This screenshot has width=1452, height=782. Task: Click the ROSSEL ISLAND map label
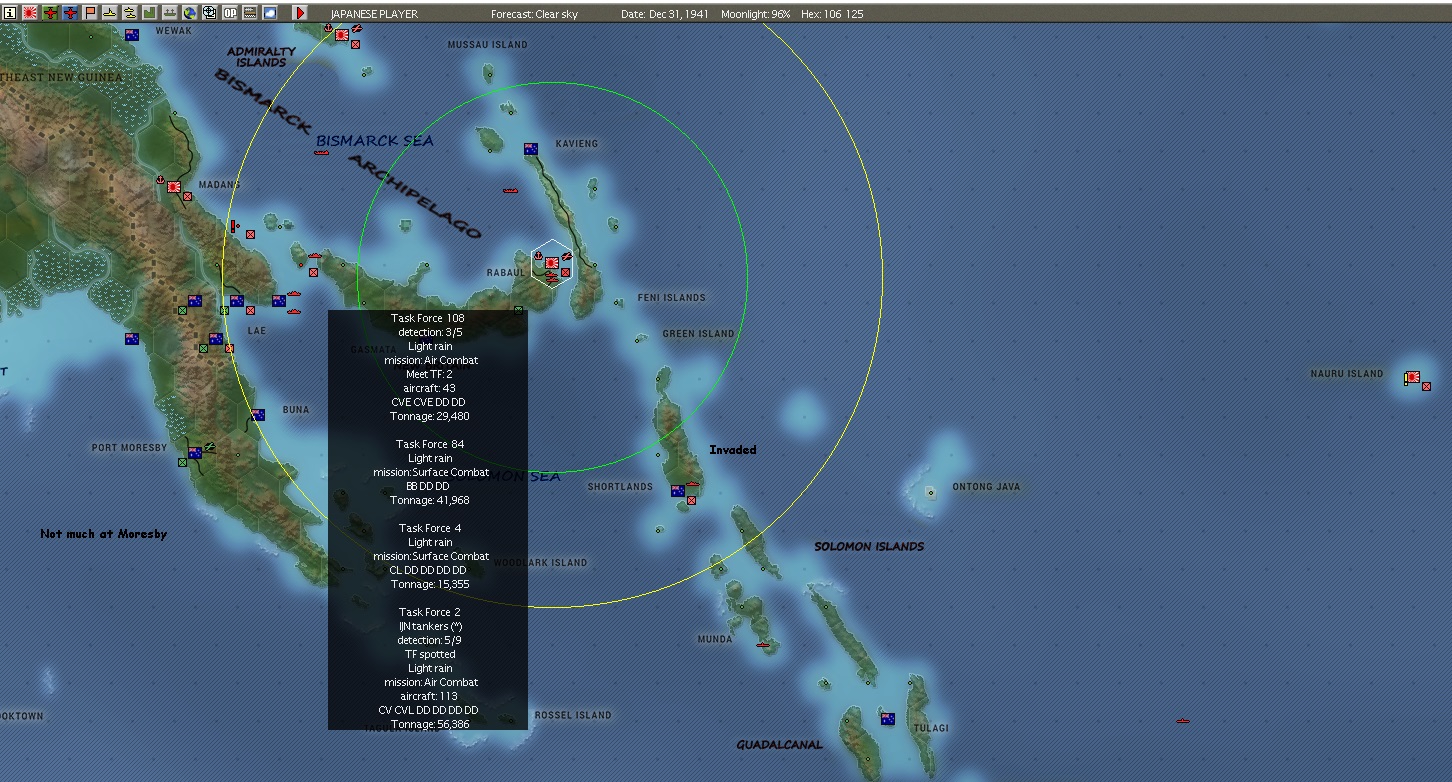(x=573, y=716)
